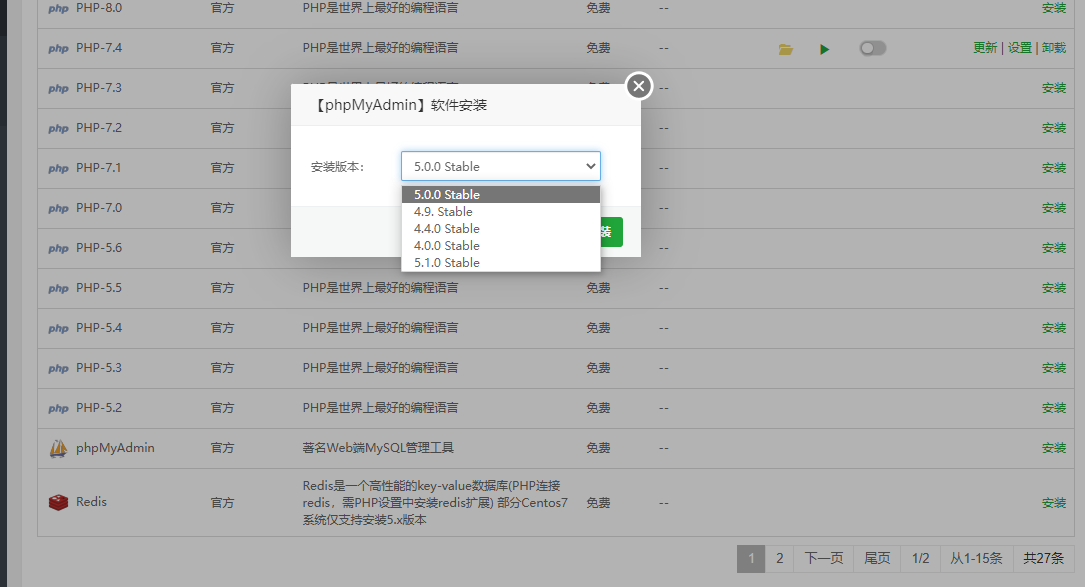Click php icon beside PHP-7.0
Screen dimensions: 1085x587
58,209
